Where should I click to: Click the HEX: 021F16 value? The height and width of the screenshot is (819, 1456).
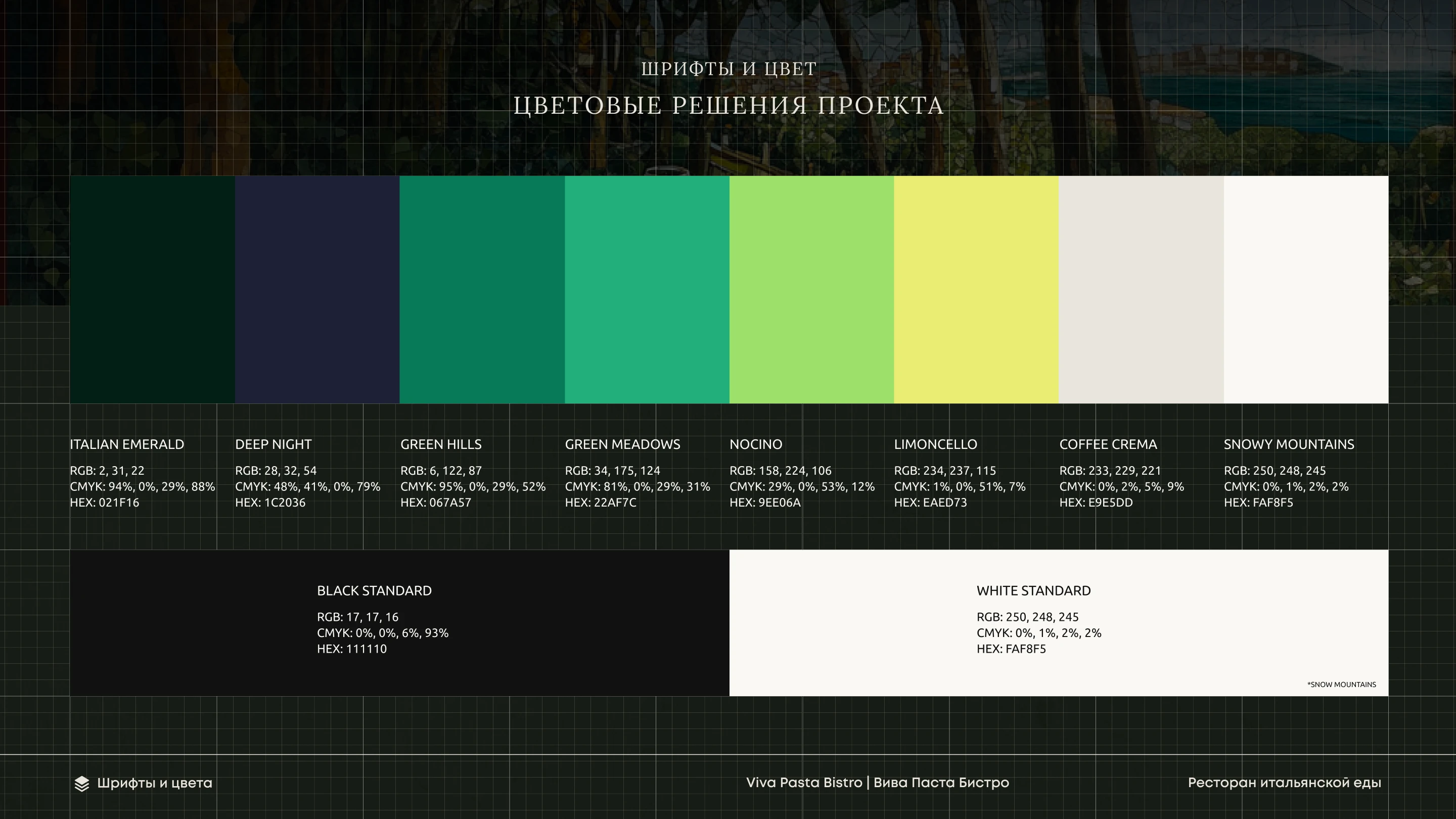point(104,503)
